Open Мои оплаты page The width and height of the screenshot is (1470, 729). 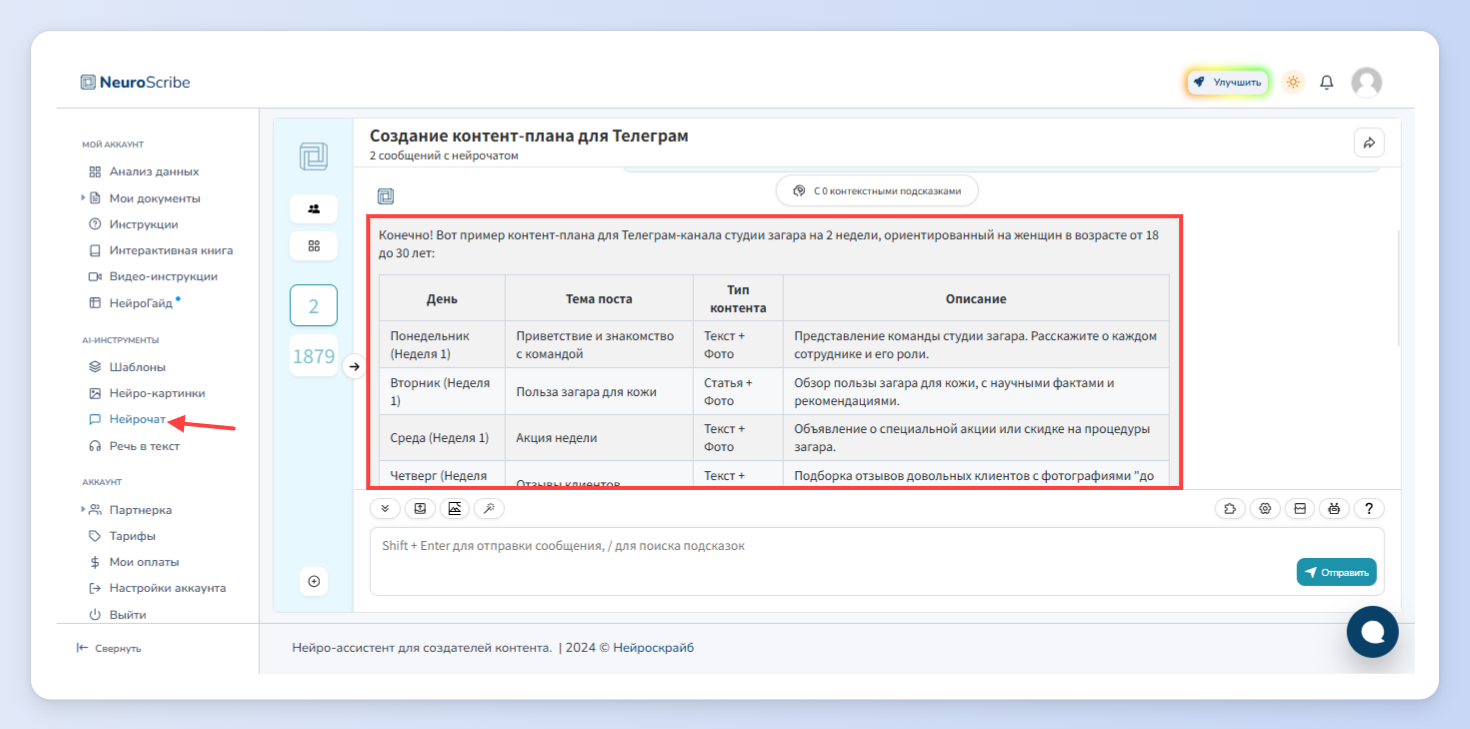144,562
